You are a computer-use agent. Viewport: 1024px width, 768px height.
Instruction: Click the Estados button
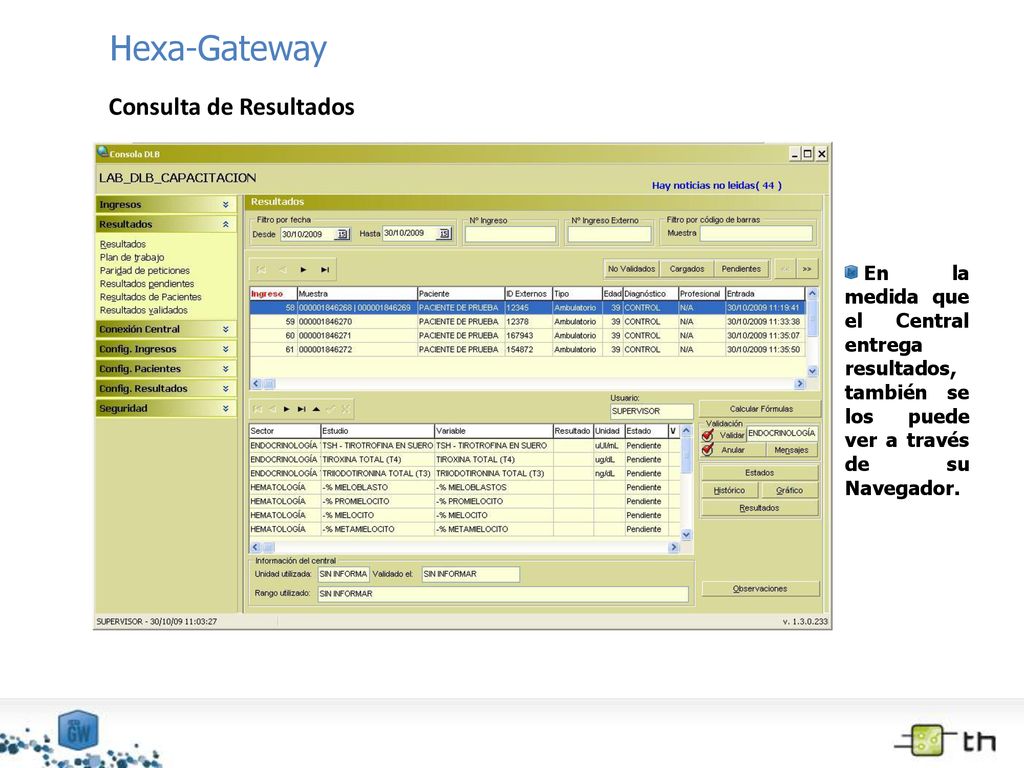(x=760, y=472)
